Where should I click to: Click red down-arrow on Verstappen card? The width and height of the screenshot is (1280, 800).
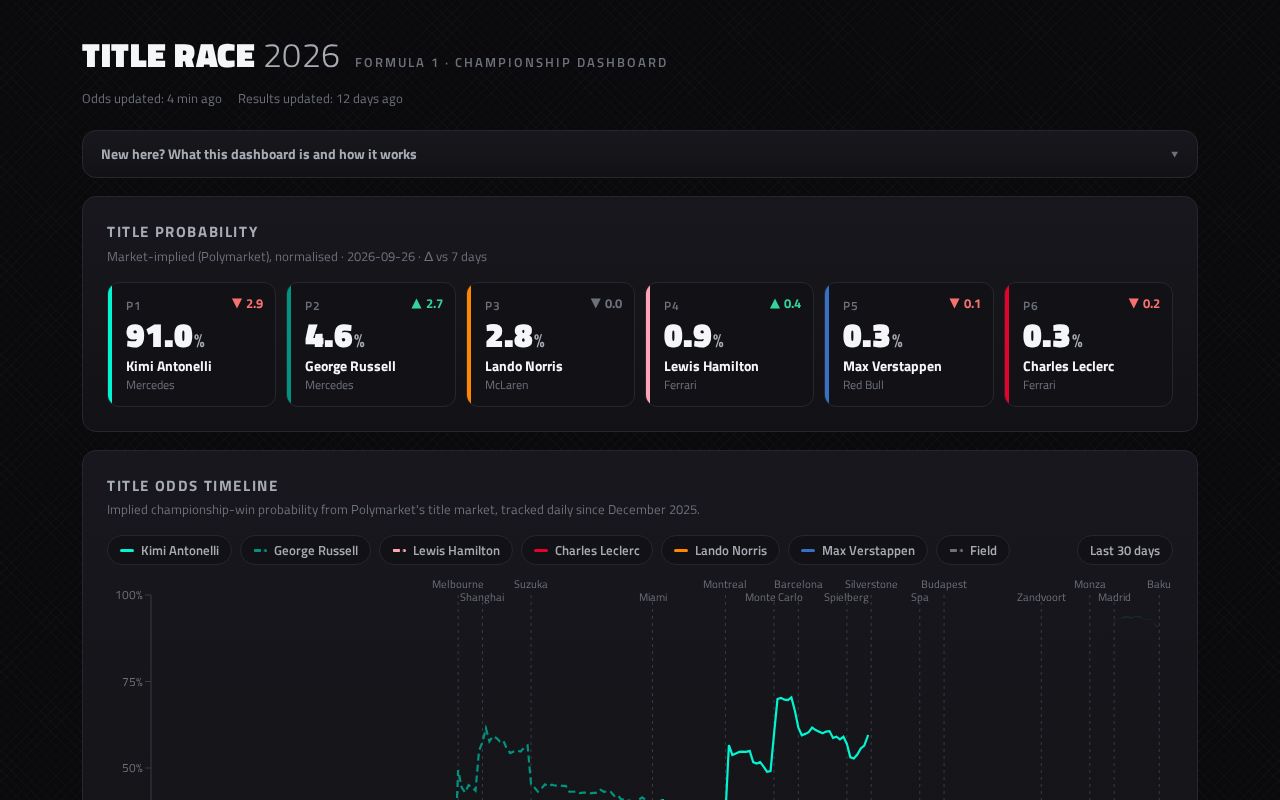[x=954, y=303]
